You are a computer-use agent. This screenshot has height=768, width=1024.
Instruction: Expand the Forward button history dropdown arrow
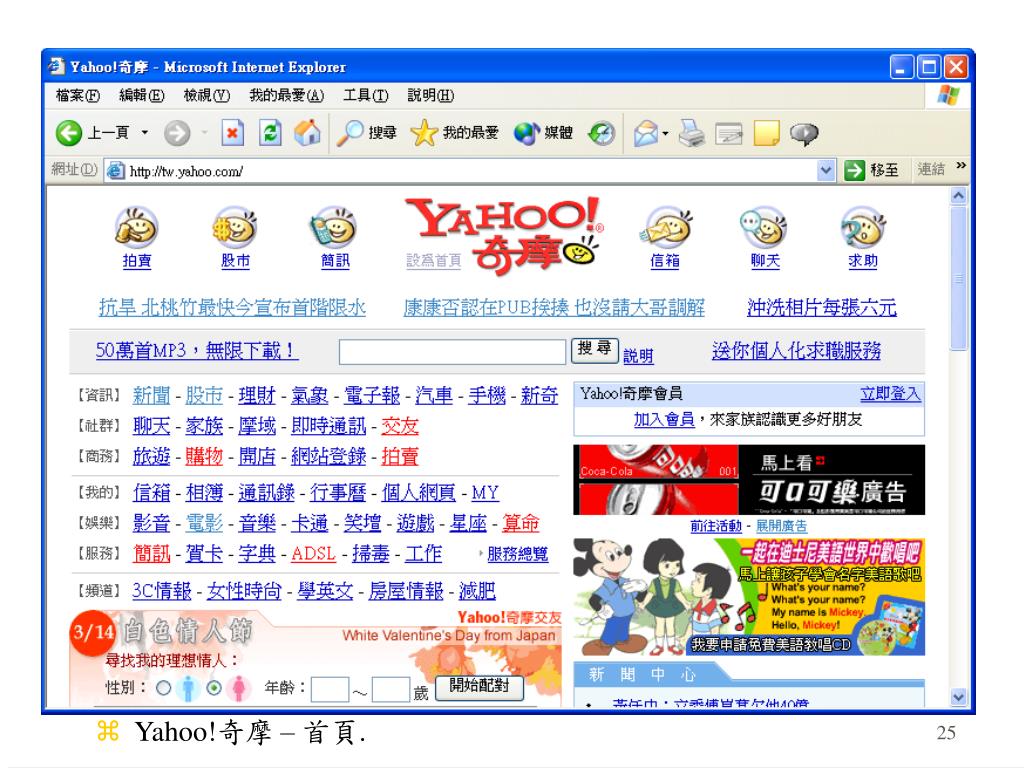(x=205, y=133)
